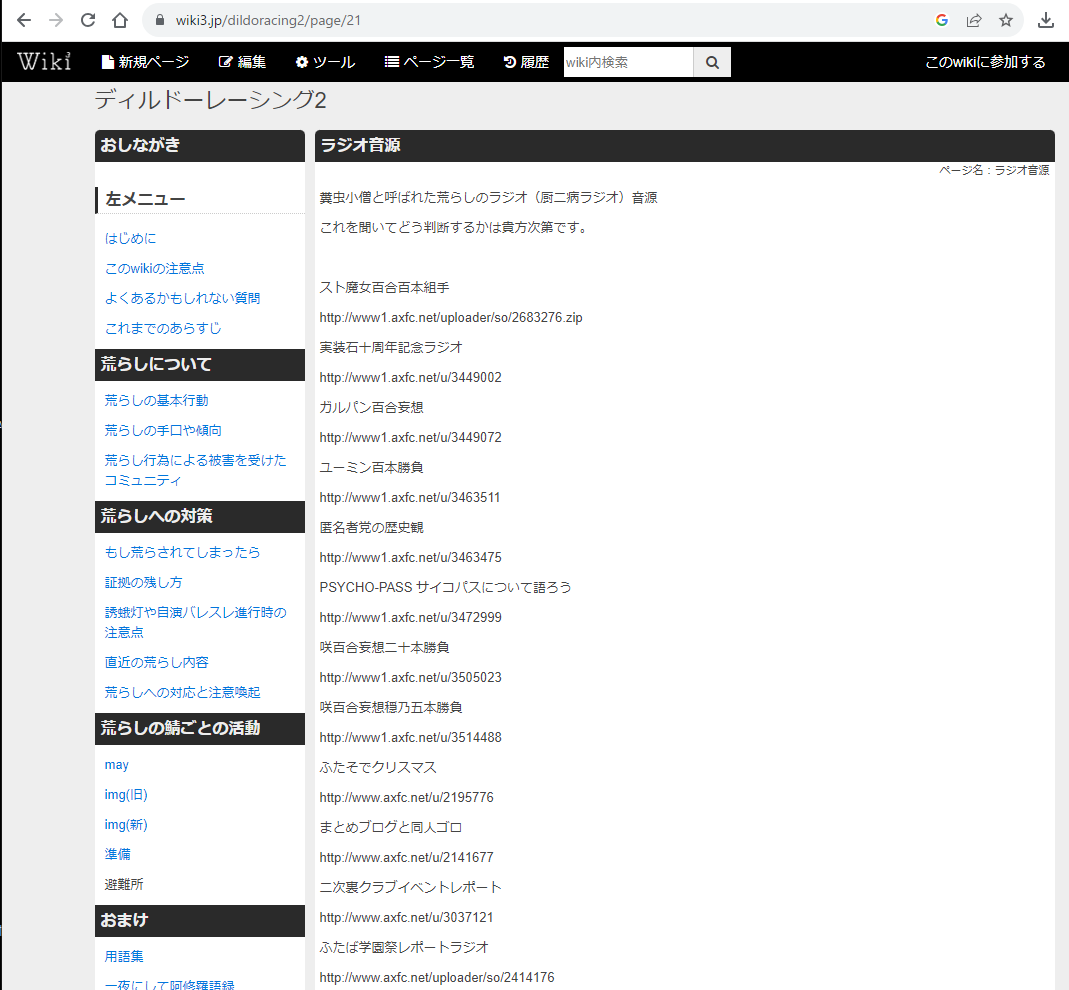Reload the page with the refresh icon
1069x990 pixels.
pos(88,20)
